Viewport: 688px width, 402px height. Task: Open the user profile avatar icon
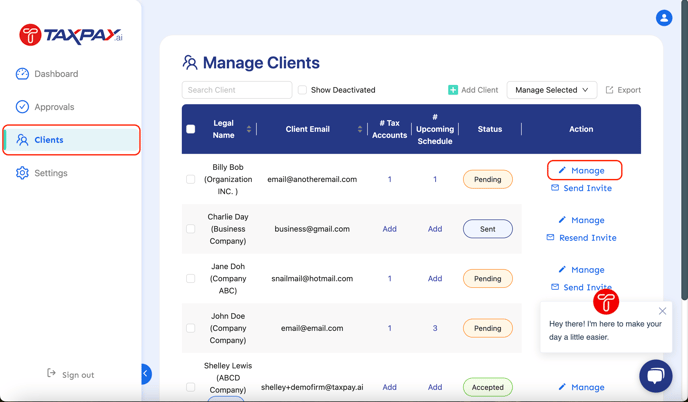(x=664, y=18)
